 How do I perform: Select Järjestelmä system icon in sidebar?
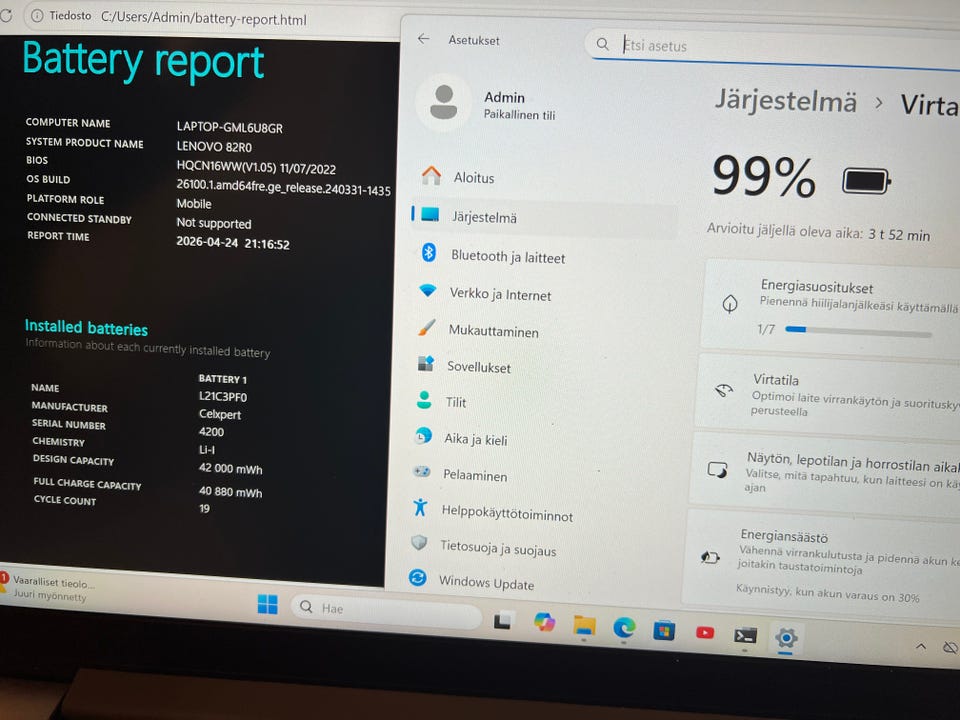click(x=430, y=214)
